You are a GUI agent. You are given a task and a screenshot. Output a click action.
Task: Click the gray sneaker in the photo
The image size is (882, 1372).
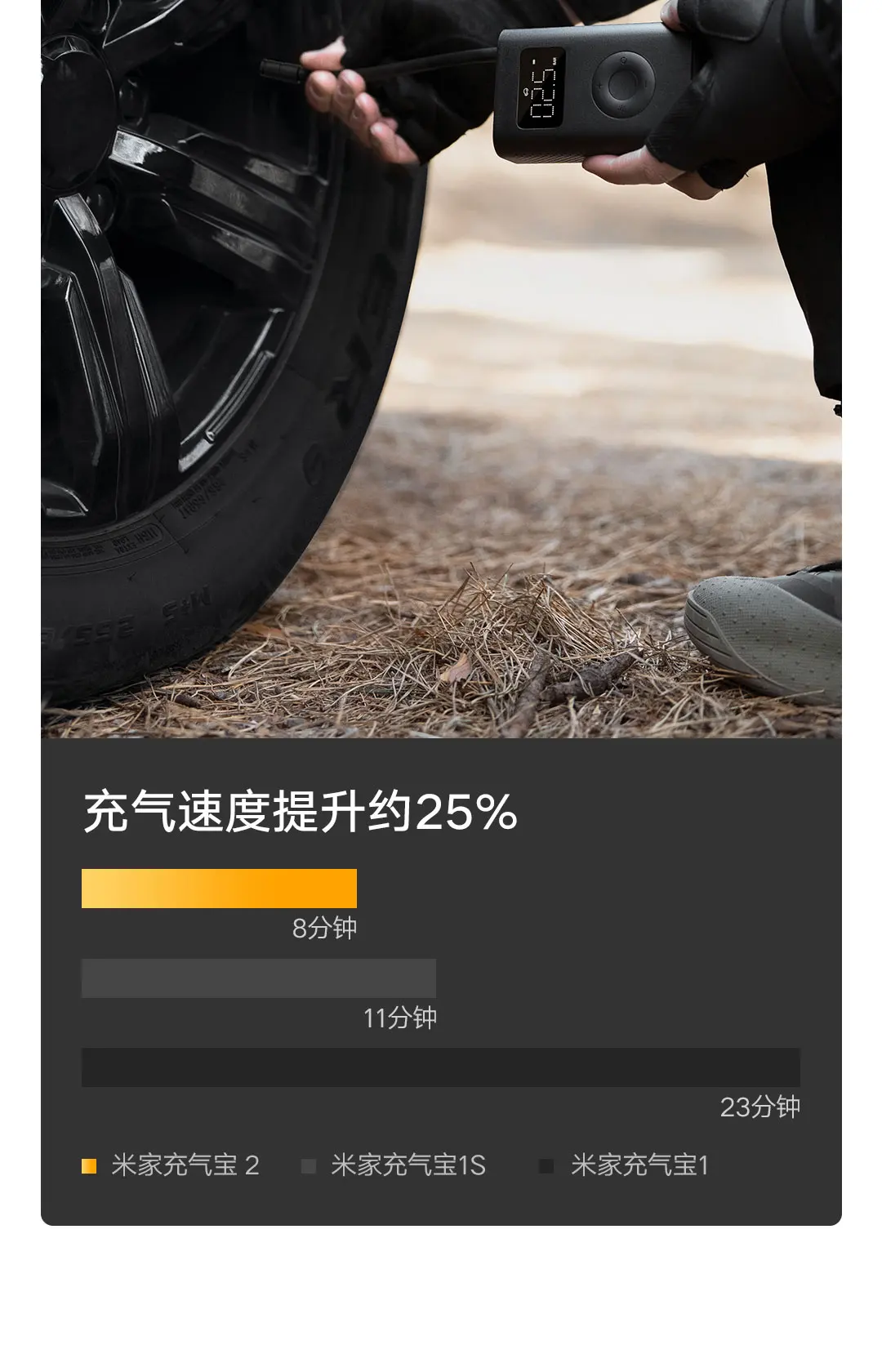tap(764, 637)
